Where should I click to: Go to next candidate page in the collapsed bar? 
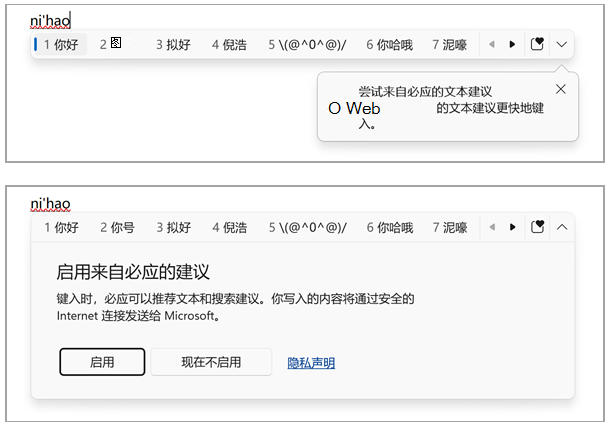[513, 44]
